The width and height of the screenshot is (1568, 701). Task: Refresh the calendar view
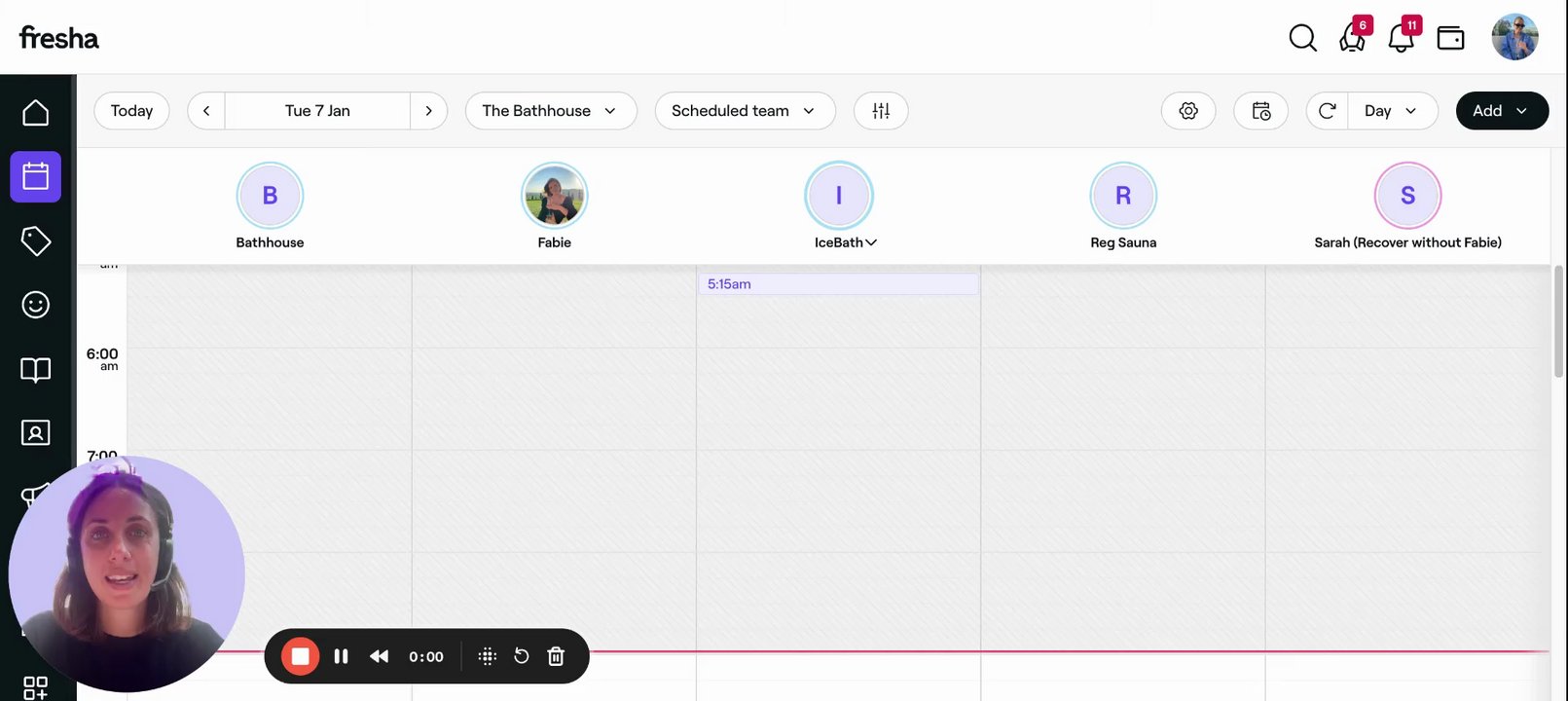pos(1327,111)
